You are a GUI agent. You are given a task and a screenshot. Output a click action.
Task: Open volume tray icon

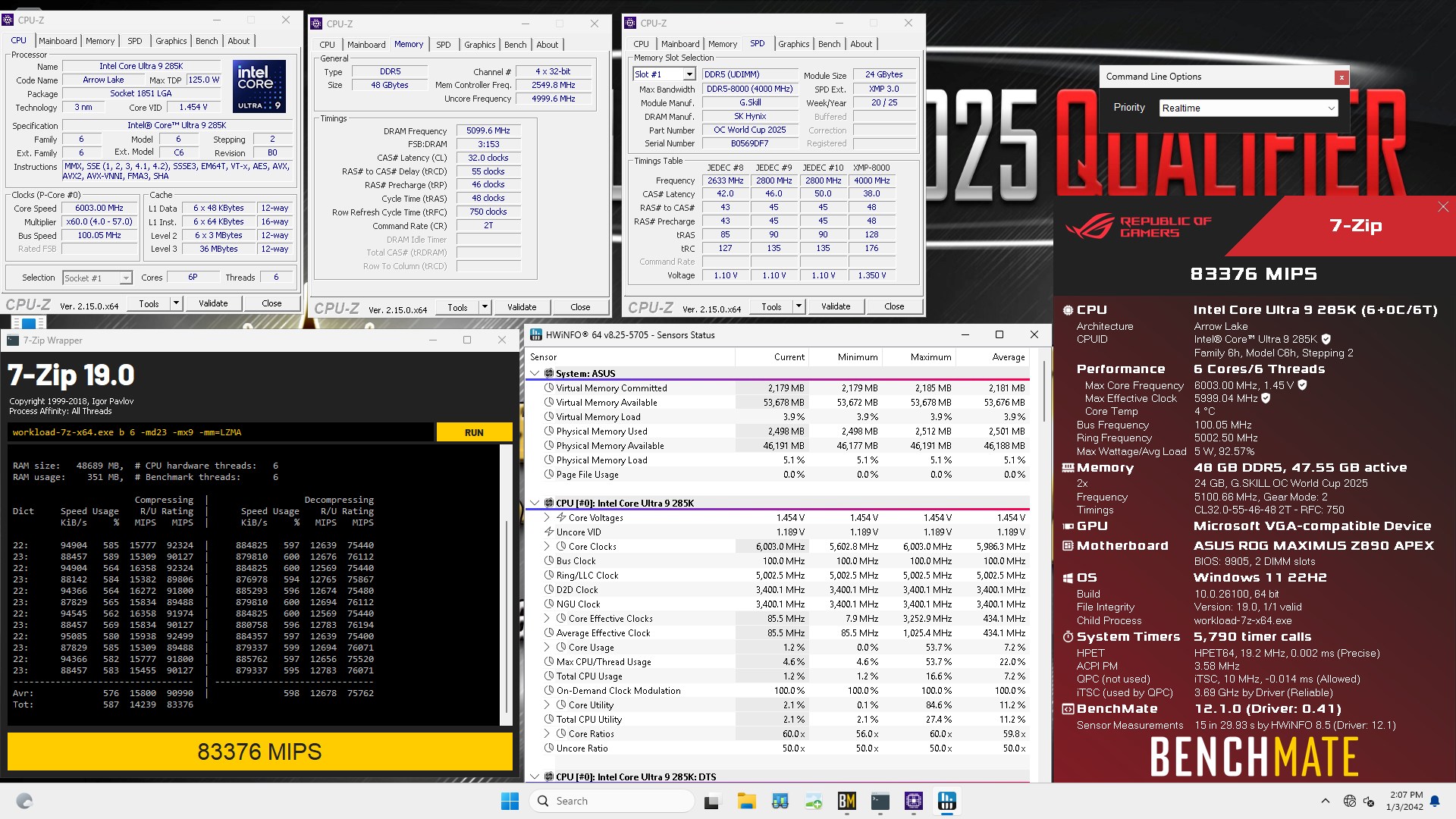(x=1369, y=801)
